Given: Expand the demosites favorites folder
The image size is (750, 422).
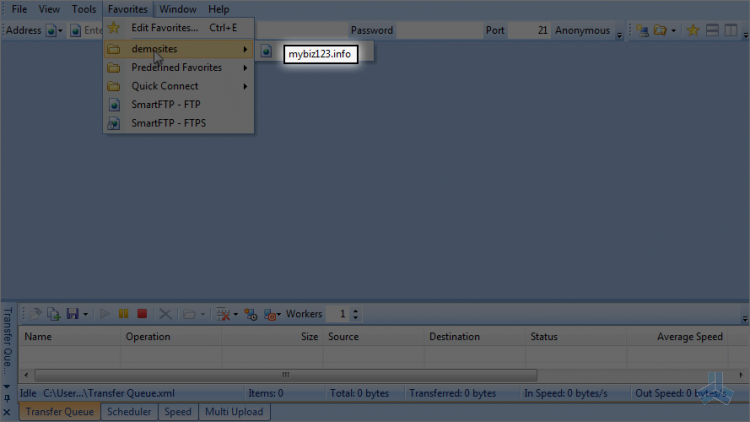Looking at the screenshot, I should tap(178, 49).
